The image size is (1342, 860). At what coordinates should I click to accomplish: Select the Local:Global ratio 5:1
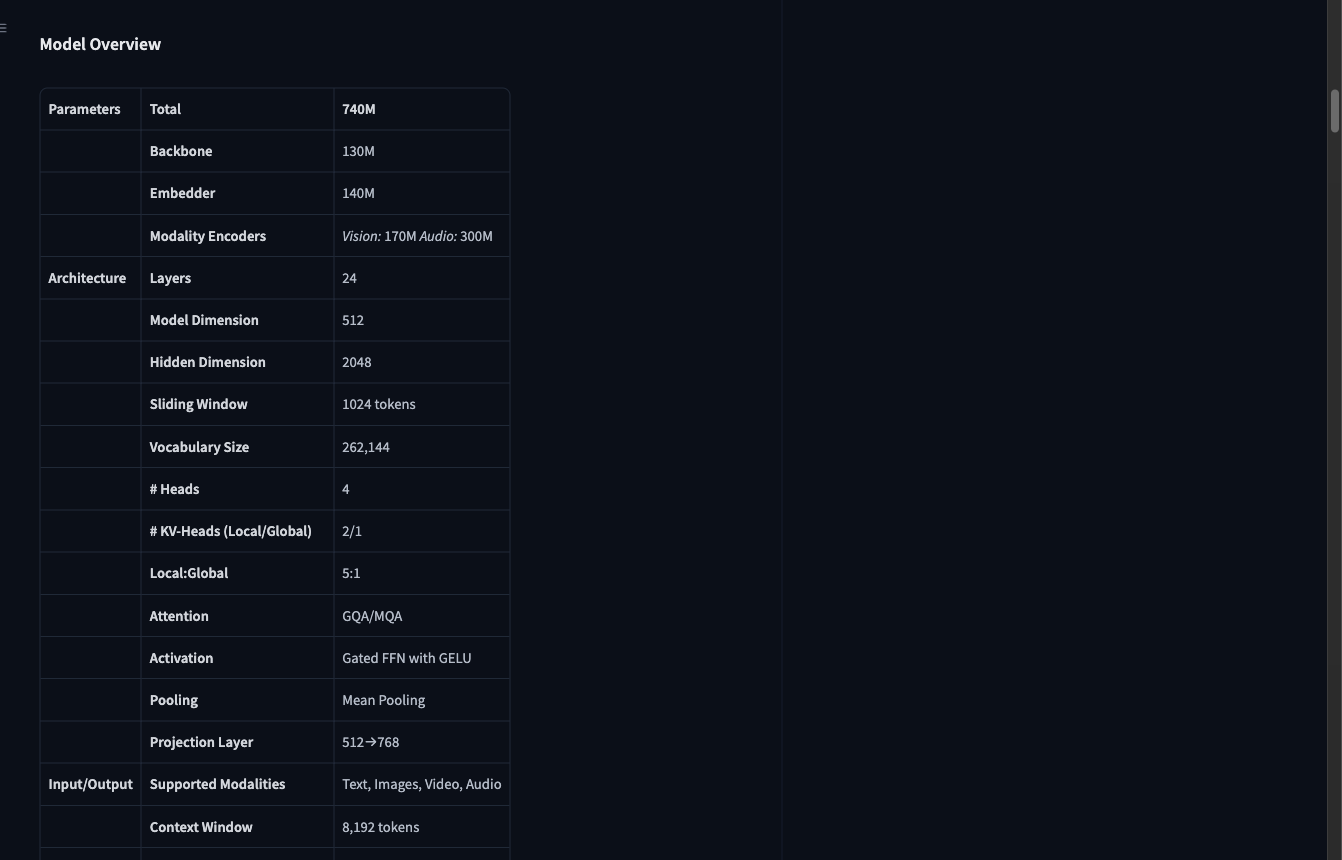coord(351,573)
